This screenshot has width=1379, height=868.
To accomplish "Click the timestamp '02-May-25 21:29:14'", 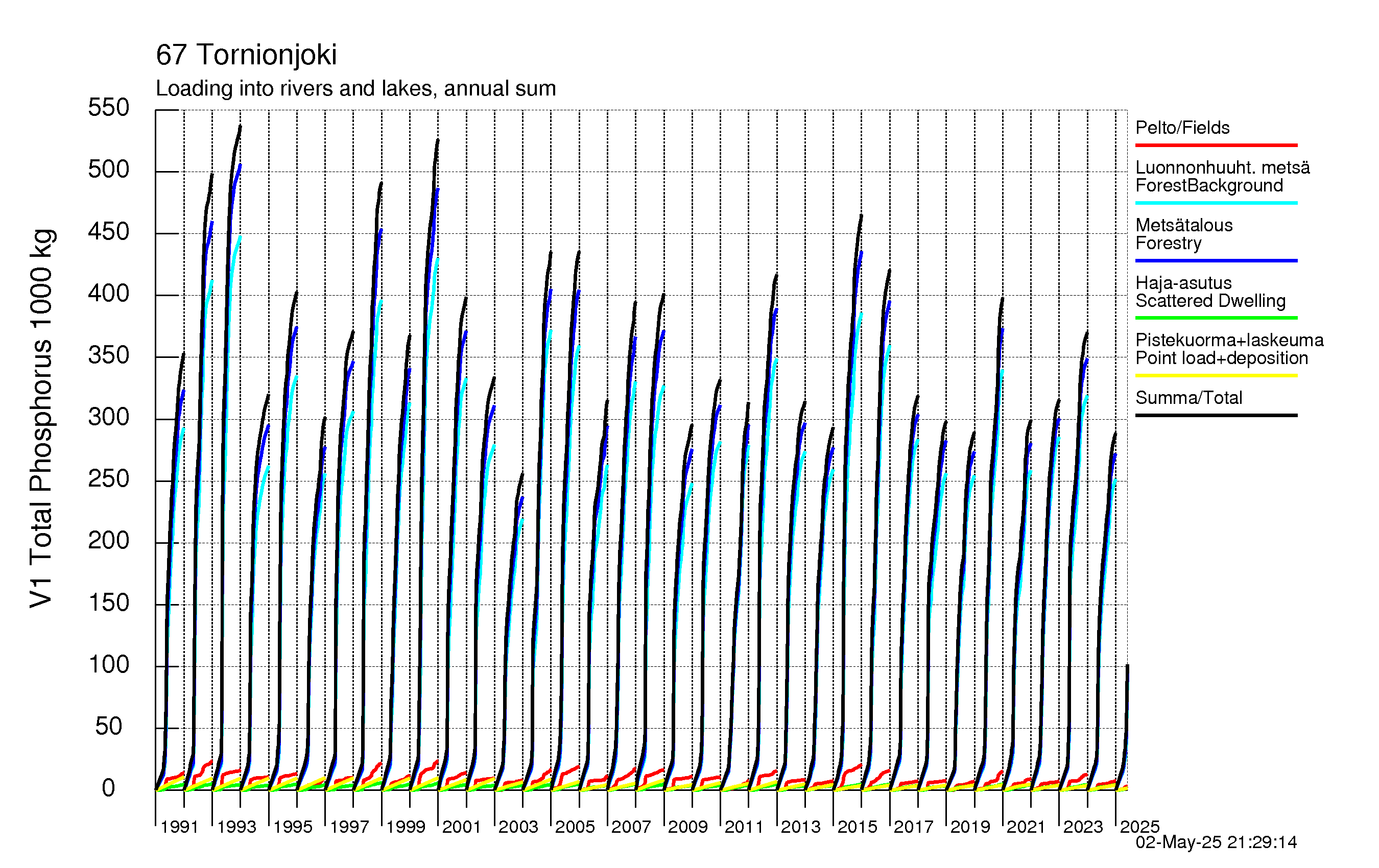I will (1217, 842).
